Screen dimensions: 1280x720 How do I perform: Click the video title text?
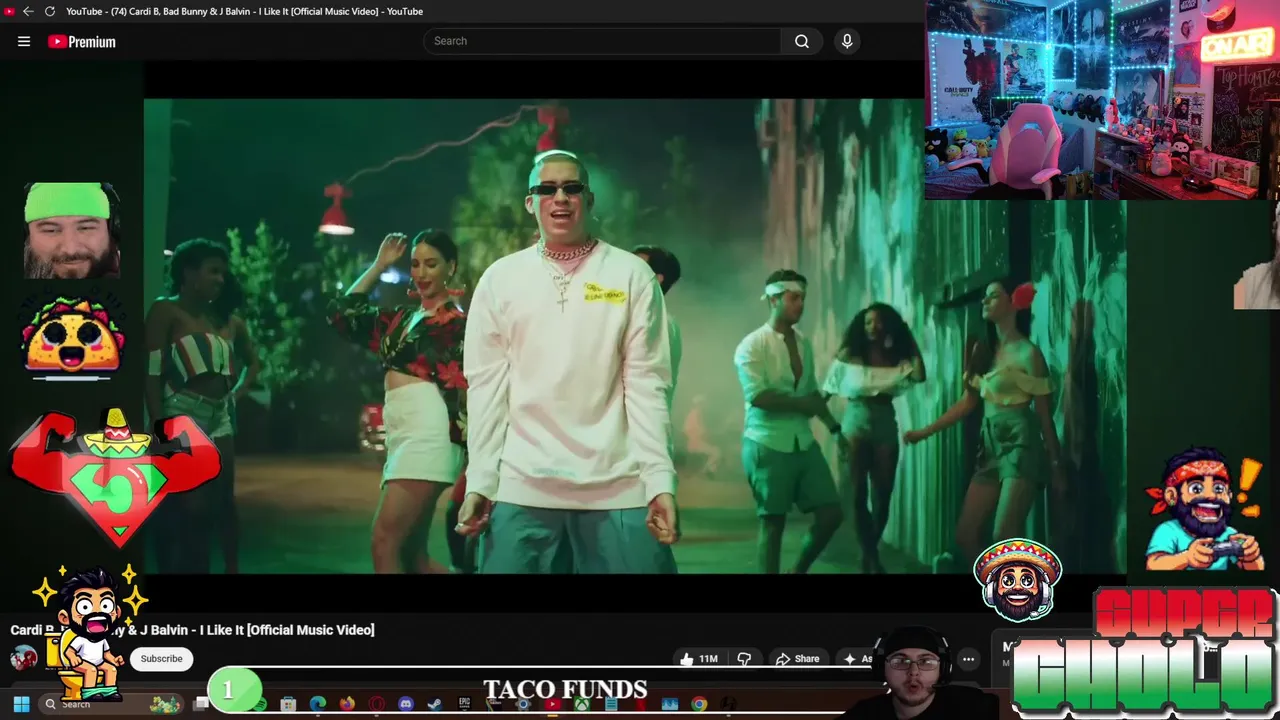click(193, 630)
